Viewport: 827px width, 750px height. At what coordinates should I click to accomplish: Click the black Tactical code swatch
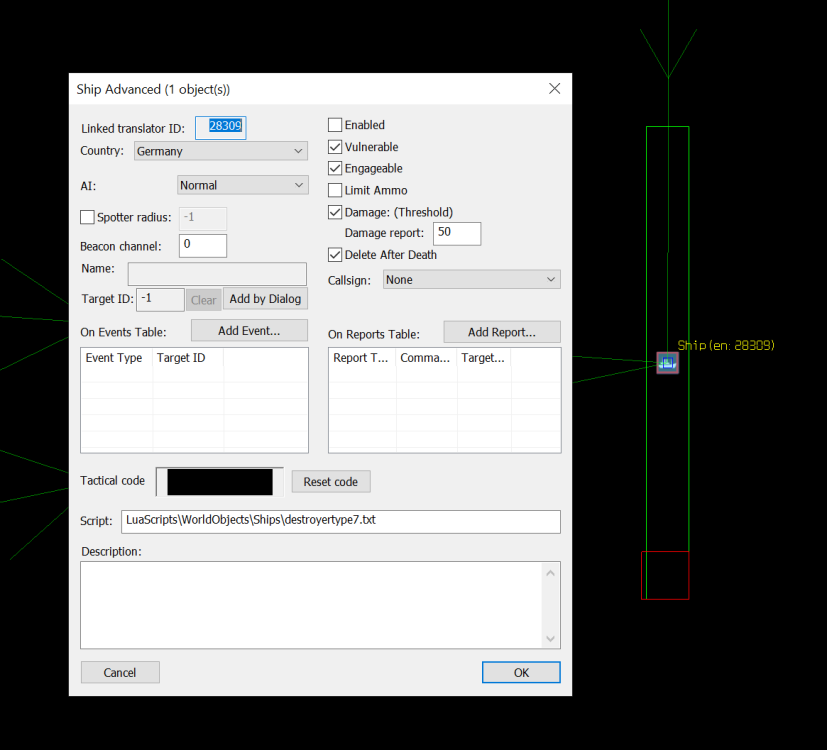click(220, 482)
